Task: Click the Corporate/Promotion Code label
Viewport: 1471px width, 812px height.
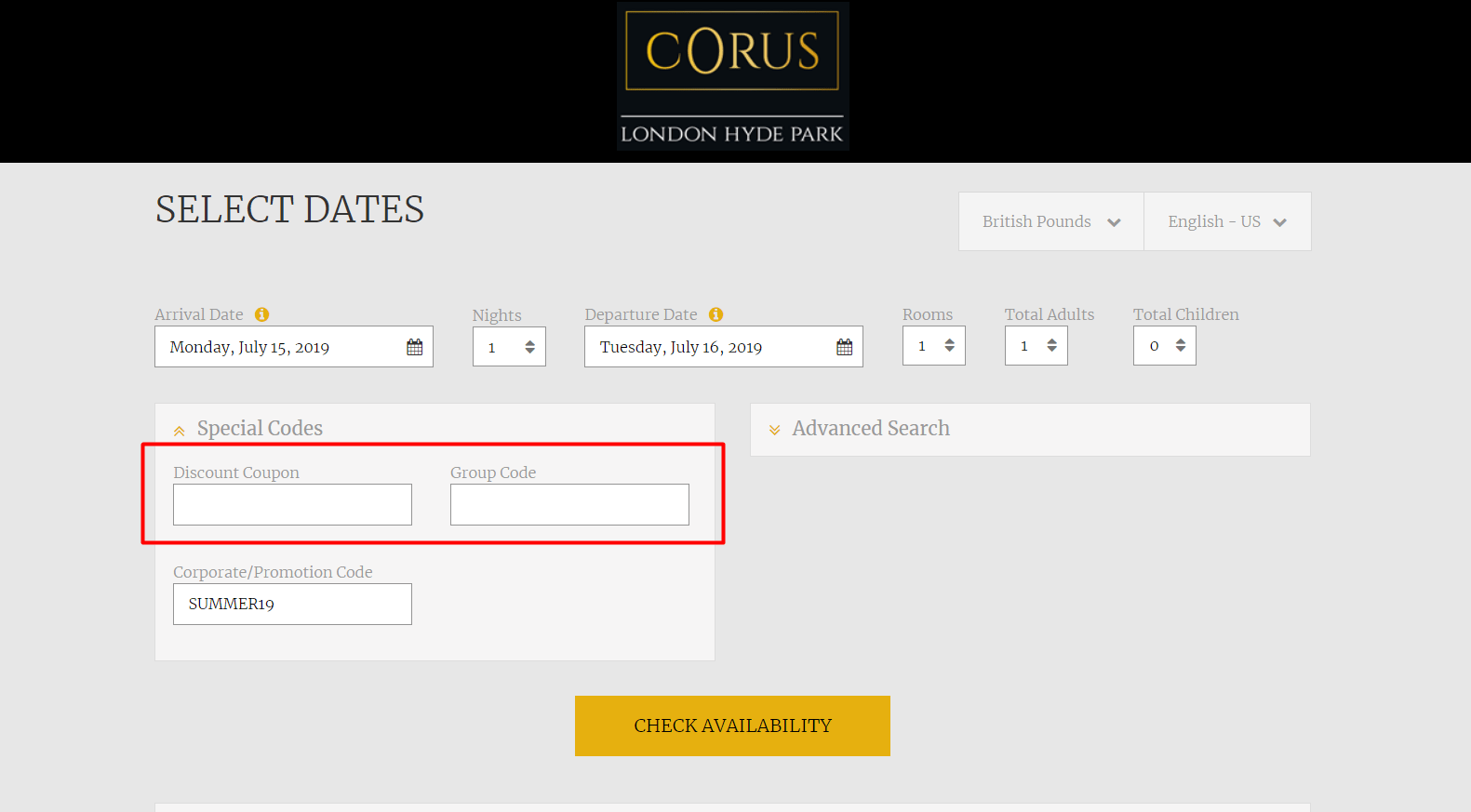Action: pyautogui.click(x=273, y=572)
